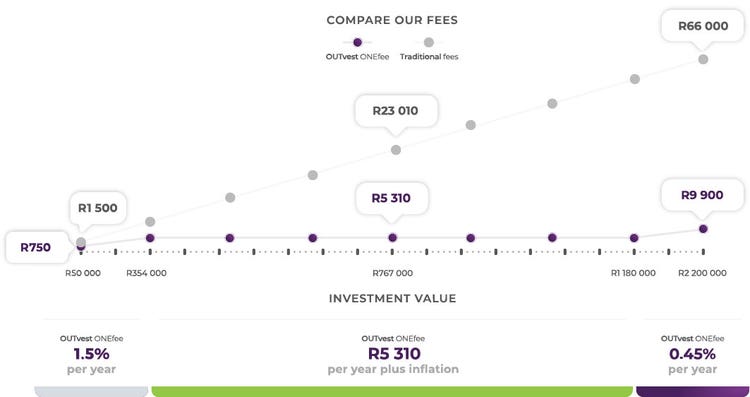Click the R354 000 axis label
Image resolution: width=750 pixels, height=397 pixels.
coord(146,273)
